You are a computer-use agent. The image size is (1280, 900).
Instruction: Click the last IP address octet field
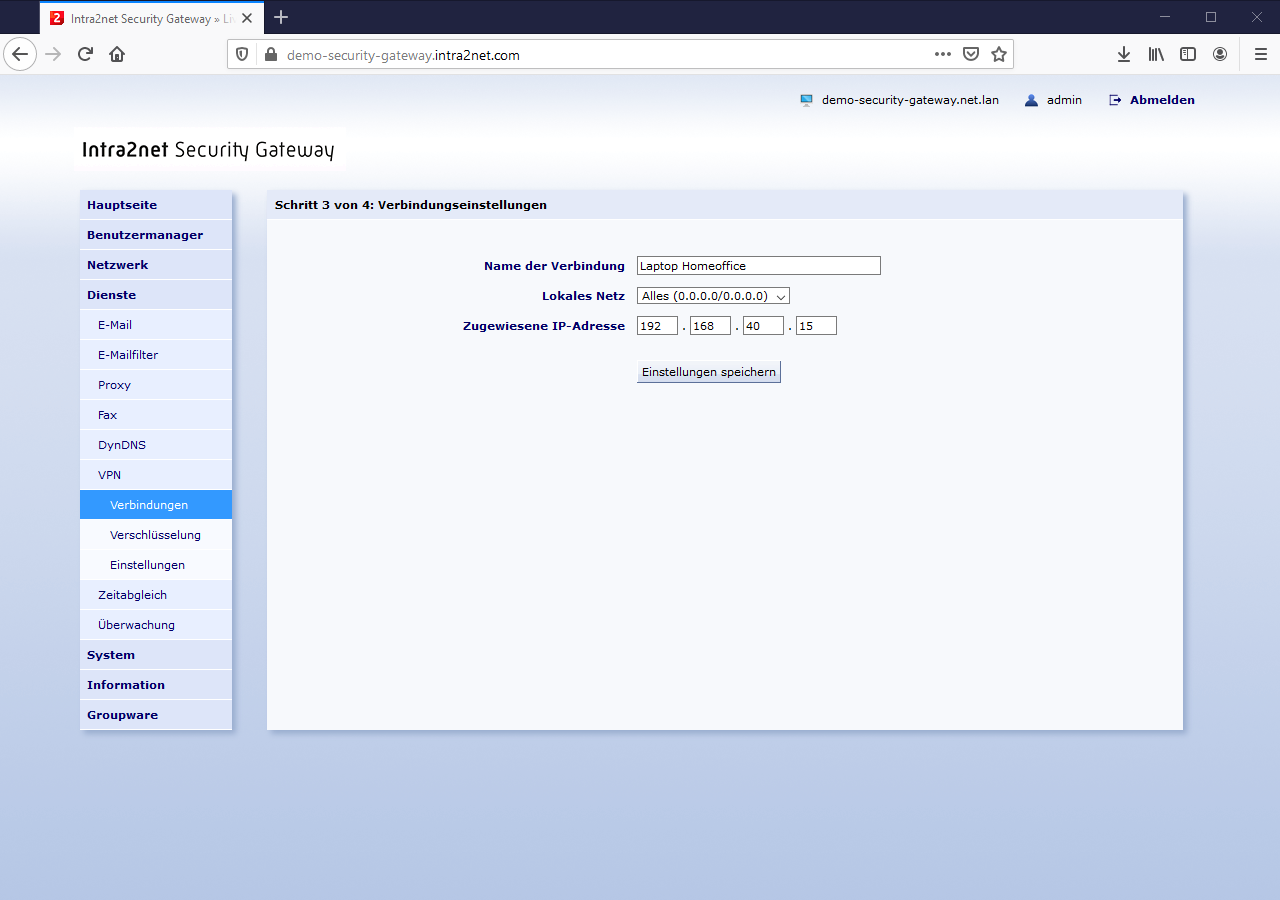coord(816,326)
